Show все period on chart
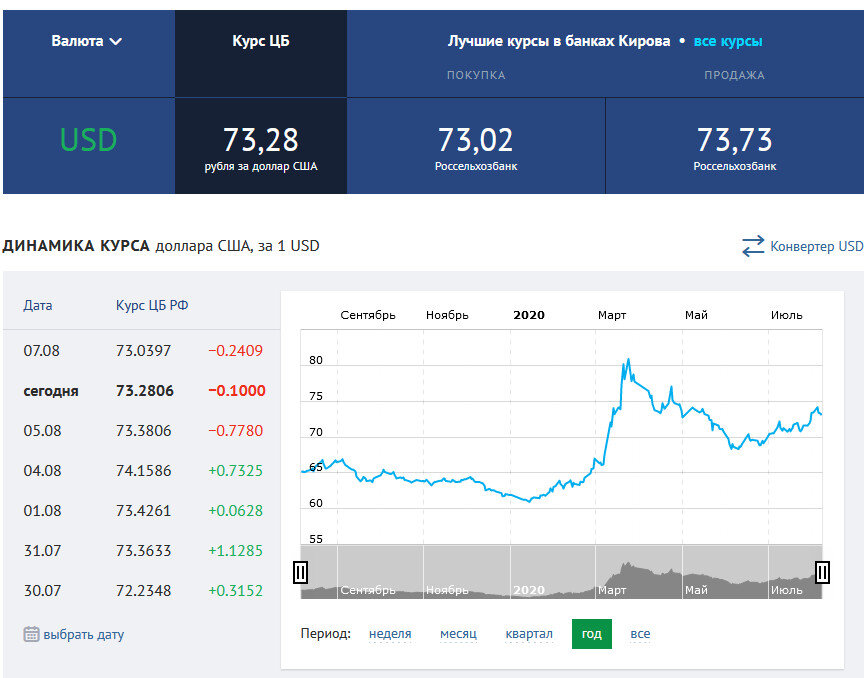This screenshot has width=868, height=678. pos(640,634)
